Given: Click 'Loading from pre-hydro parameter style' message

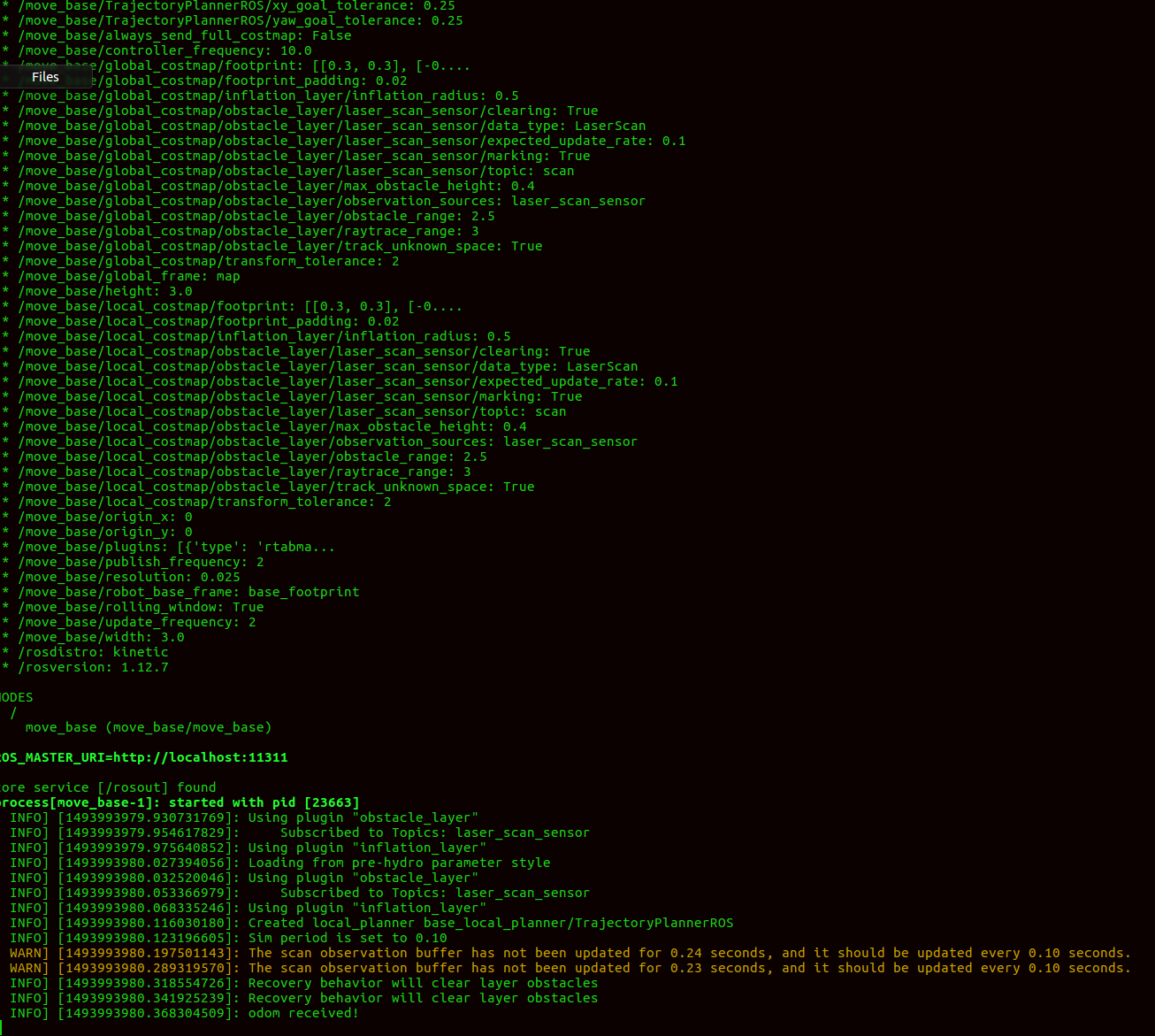Looking at the screenshot, I should [x=399, y=863].
